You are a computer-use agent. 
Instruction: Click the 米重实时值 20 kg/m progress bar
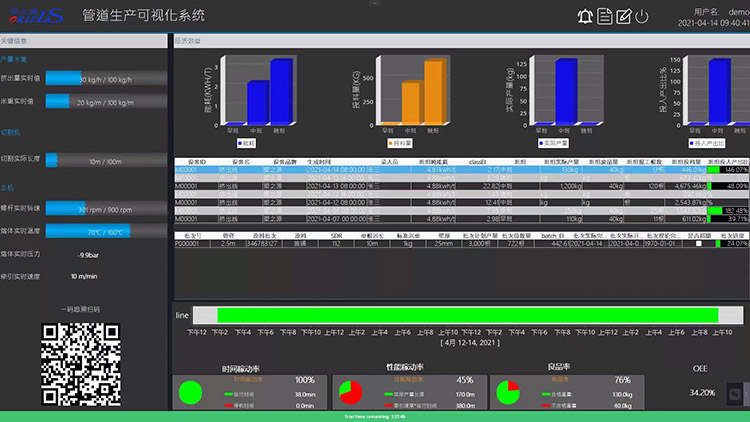pos(106,101)
